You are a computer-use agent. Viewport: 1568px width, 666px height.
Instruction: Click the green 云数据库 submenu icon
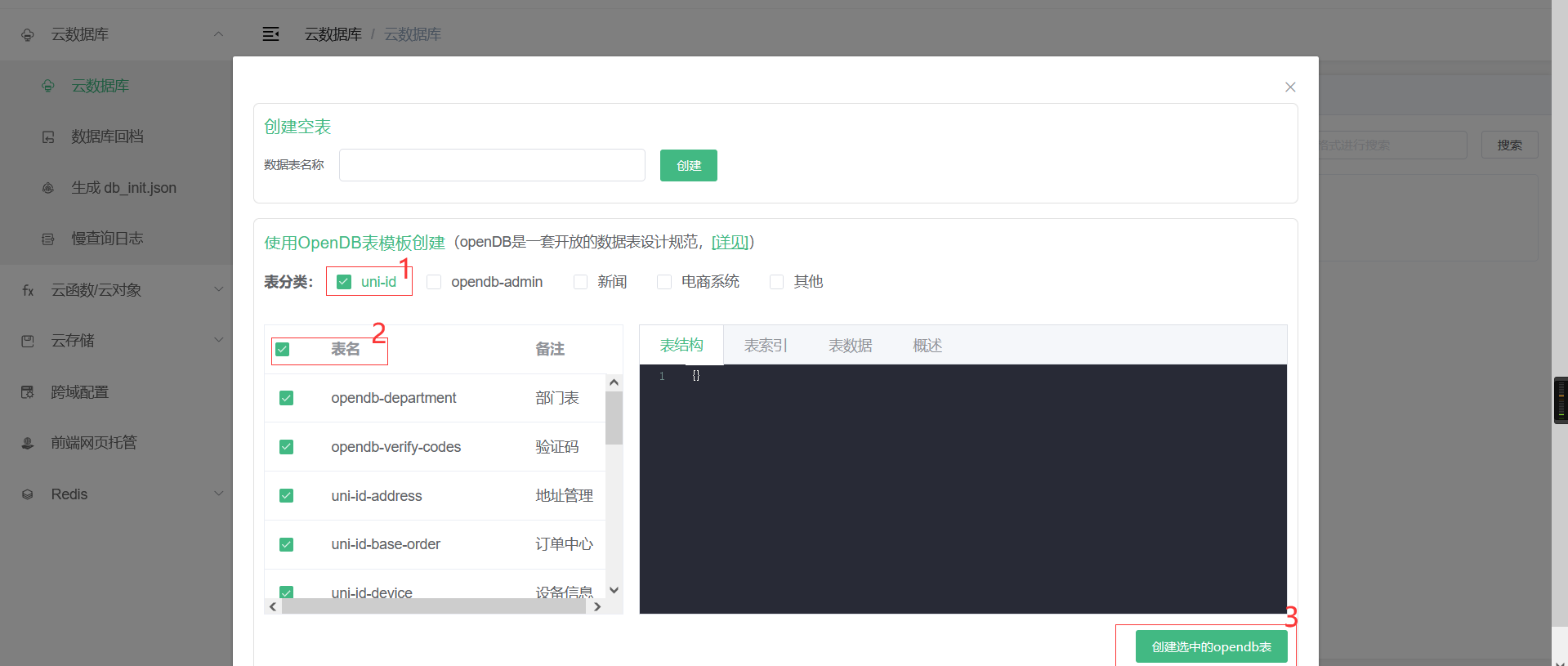[48, 86]
